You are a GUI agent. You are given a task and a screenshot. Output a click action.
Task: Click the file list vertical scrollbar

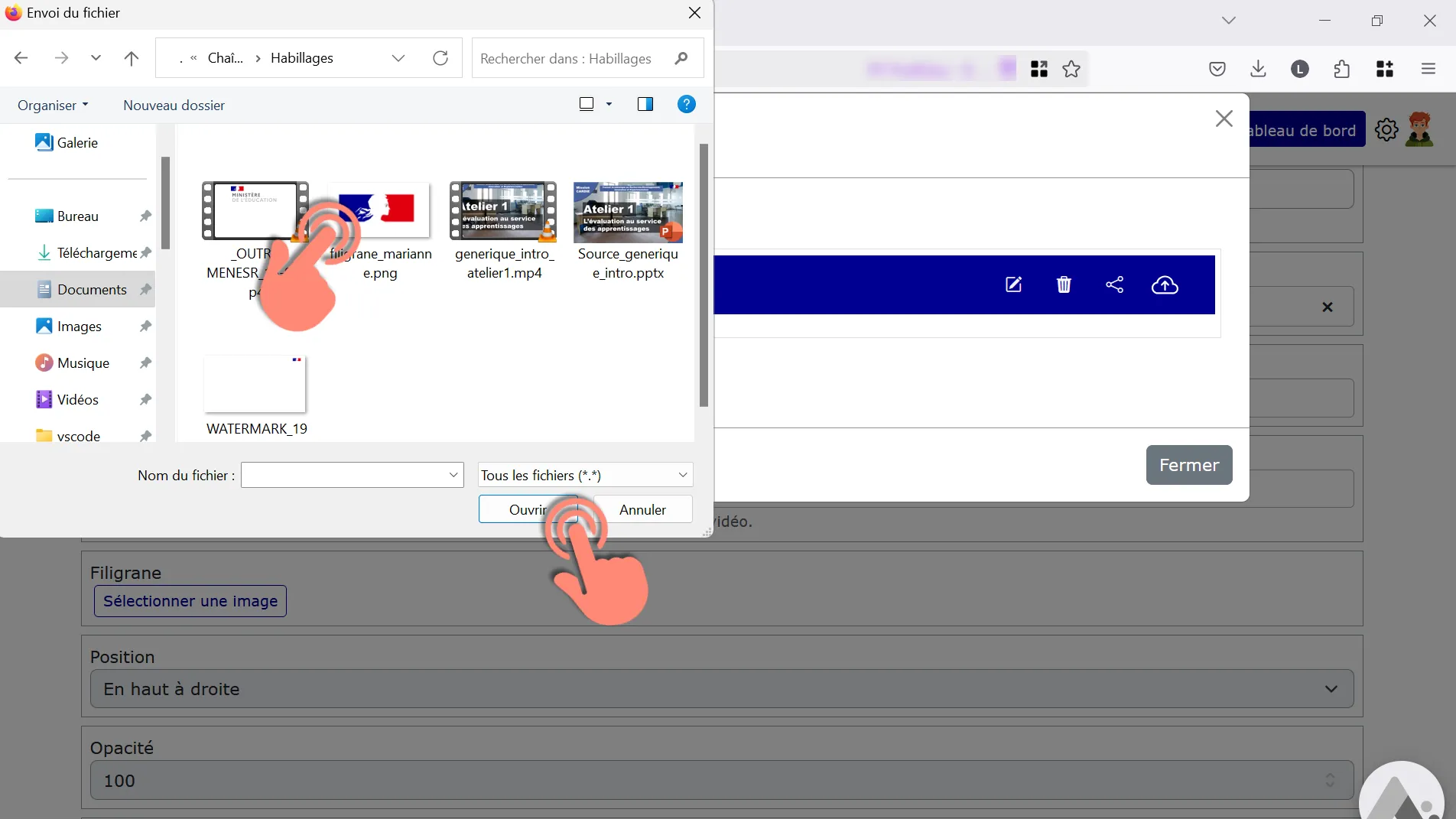click(x=704, y=275)
